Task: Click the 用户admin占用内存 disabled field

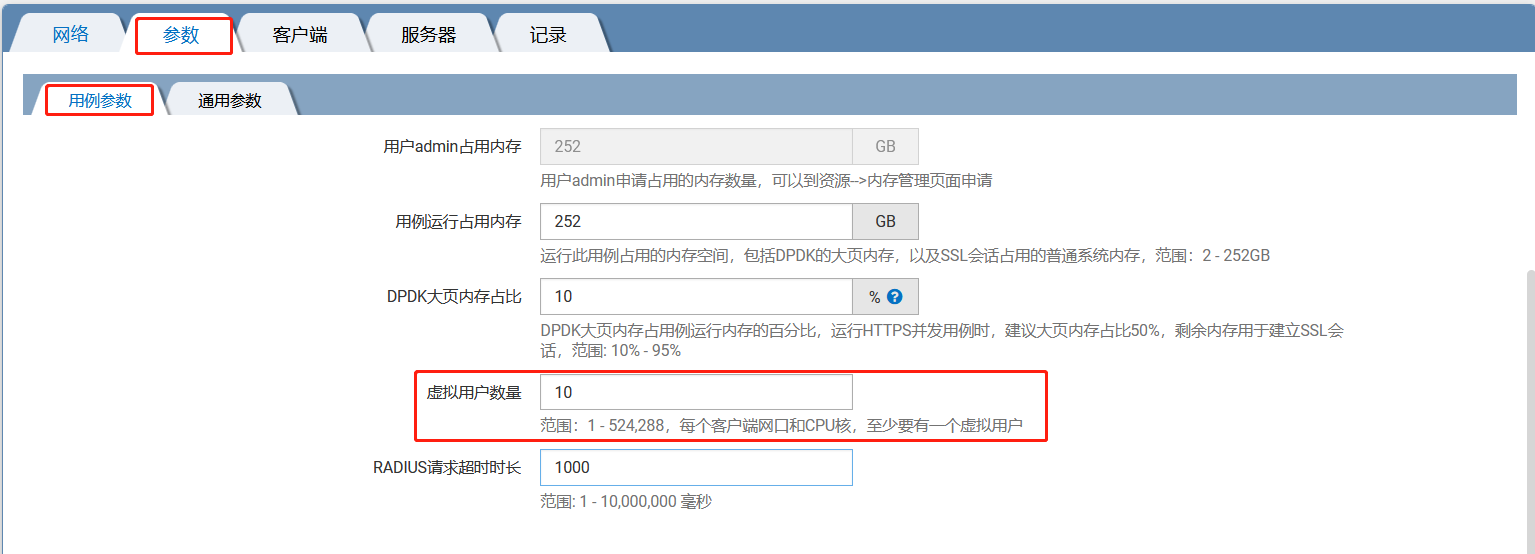Action: click(x=696, y=146)
